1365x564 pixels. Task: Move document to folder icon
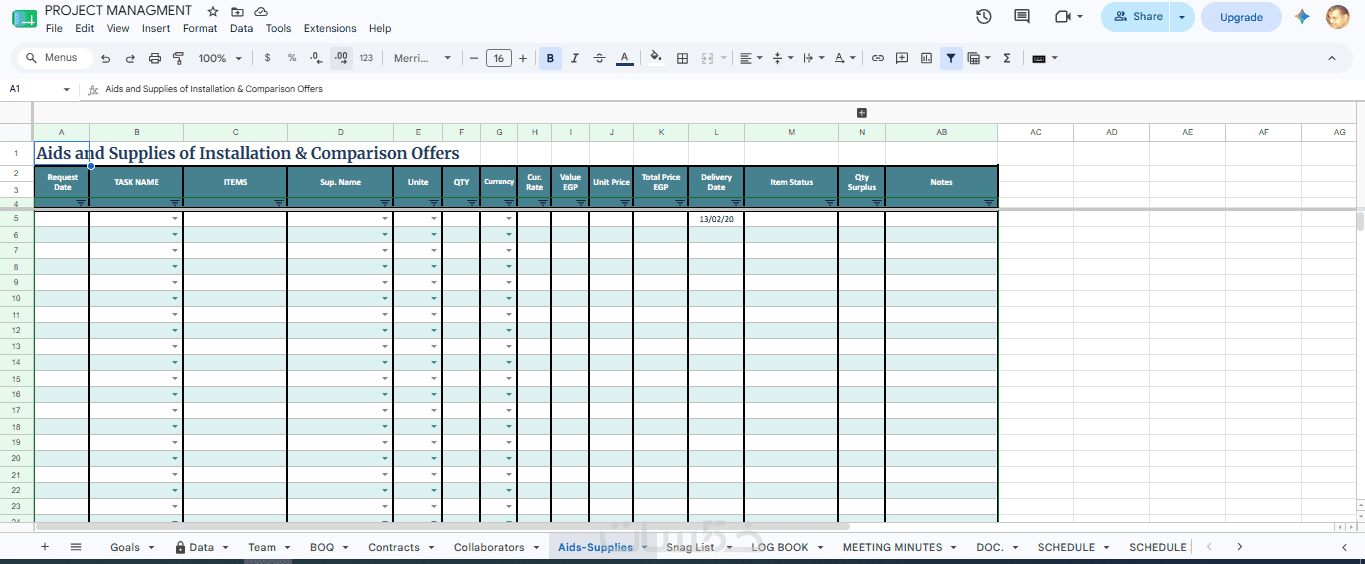237,11
